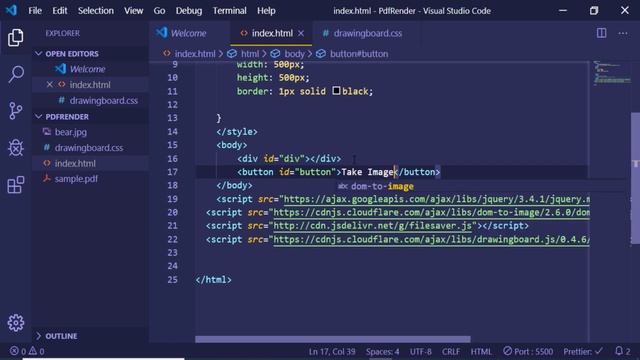The height and width of the screenshot is (360, 640).
Task: Change UTF-8 encoding in status bar
Action: coord(420,351)
